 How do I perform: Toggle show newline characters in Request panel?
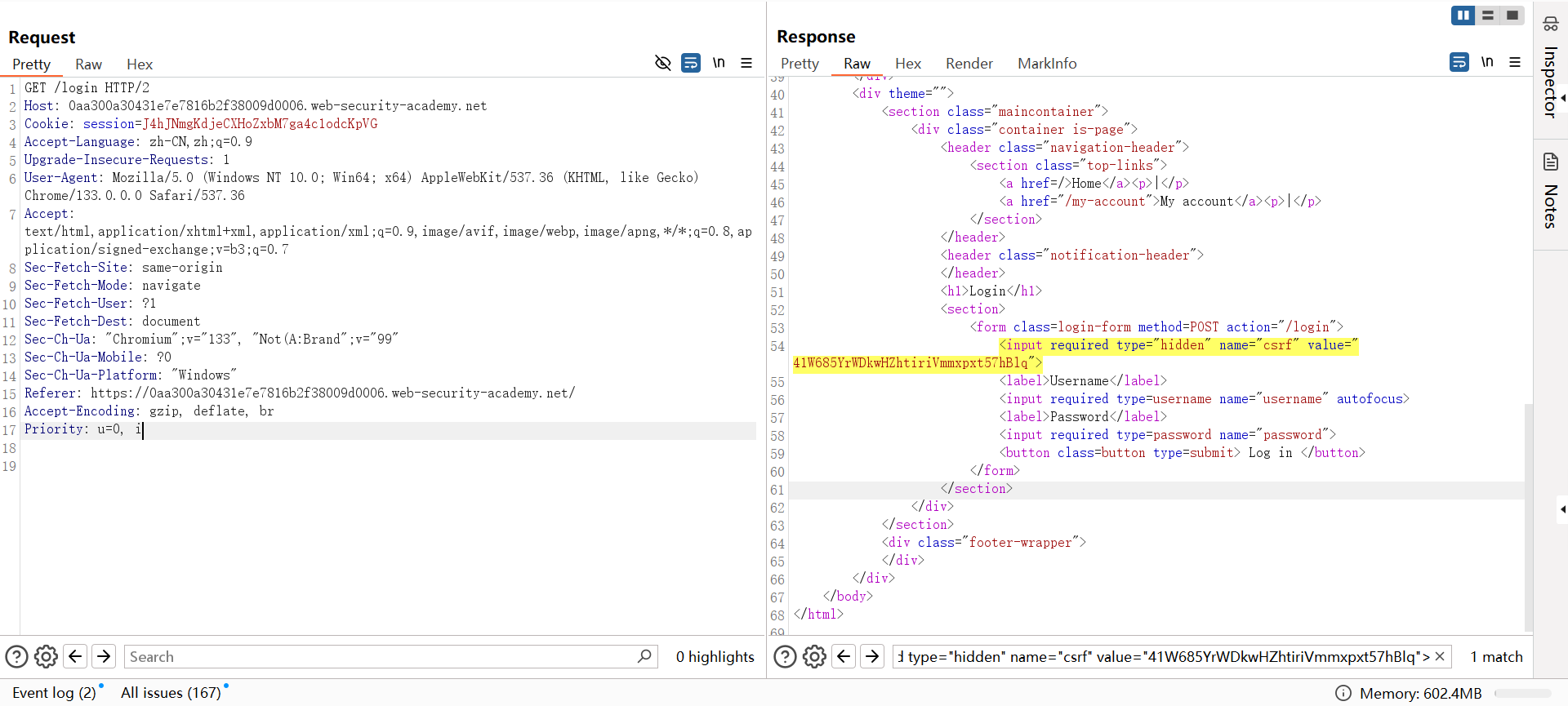click(719, 63)
